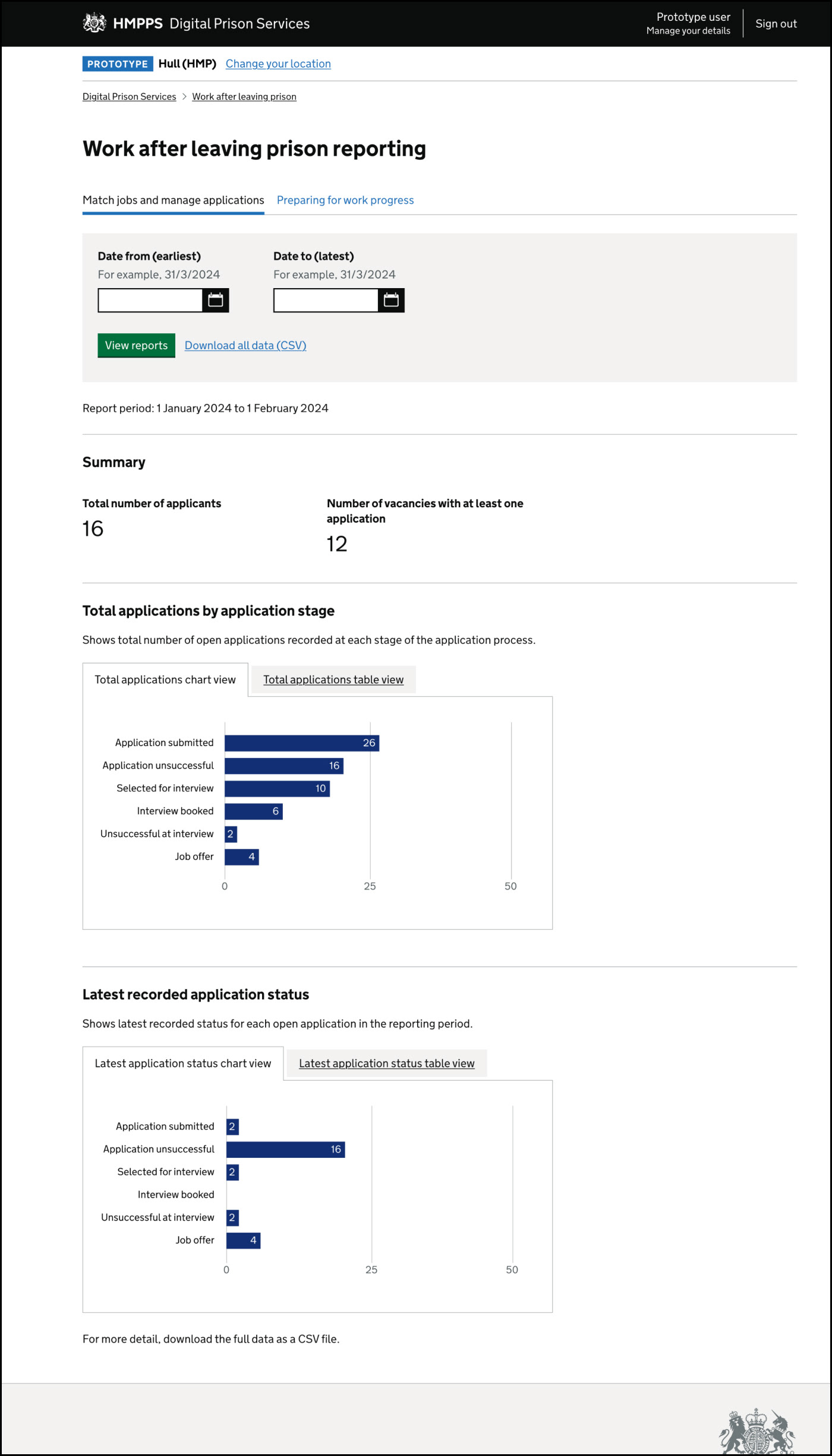Screen dimensions: 832x1456
Task: Open Manage your details link
Action: coord(688,31)
